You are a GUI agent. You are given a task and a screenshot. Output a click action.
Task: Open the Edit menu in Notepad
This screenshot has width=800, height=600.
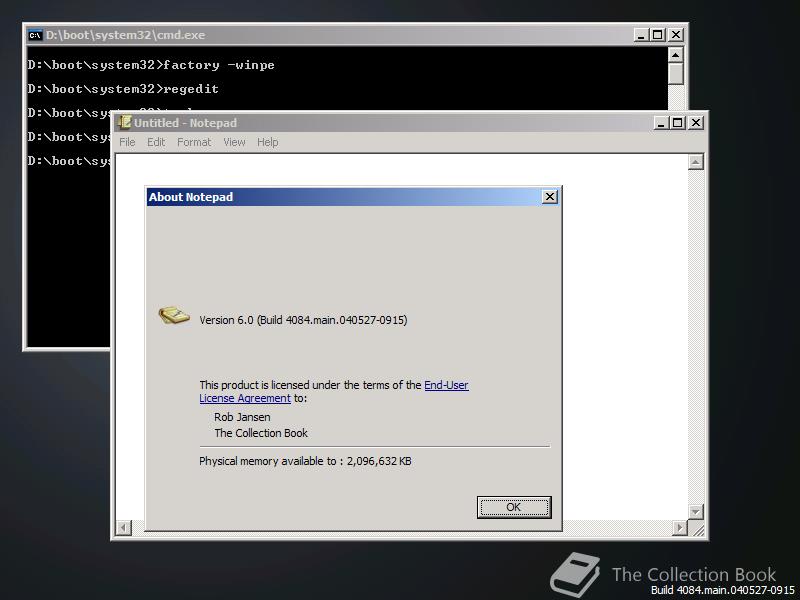click(156, 142)
